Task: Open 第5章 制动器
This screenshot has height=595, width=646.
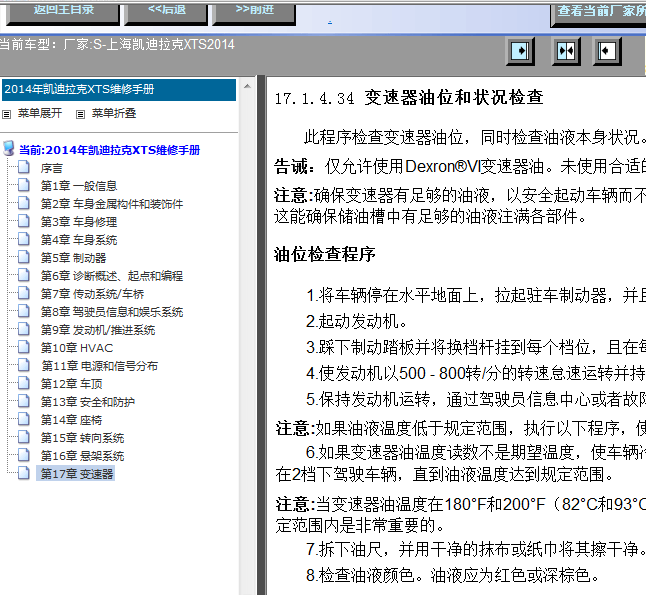Action: [73, 258]
